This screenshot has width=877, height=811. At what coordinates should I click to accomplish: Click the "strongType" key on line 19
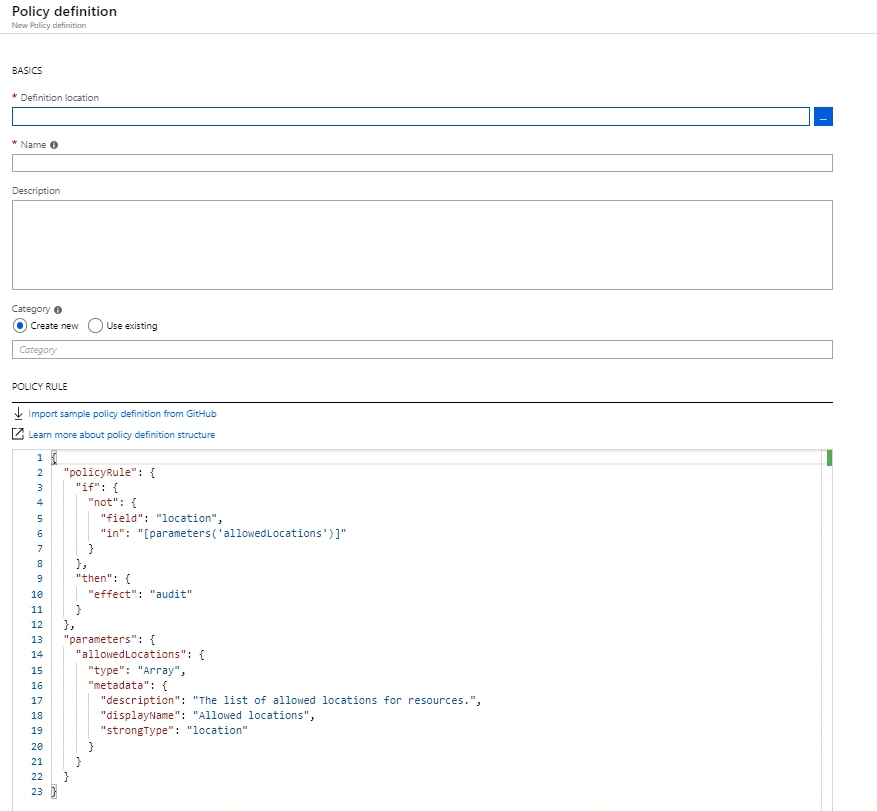click(x=137, y=731)
